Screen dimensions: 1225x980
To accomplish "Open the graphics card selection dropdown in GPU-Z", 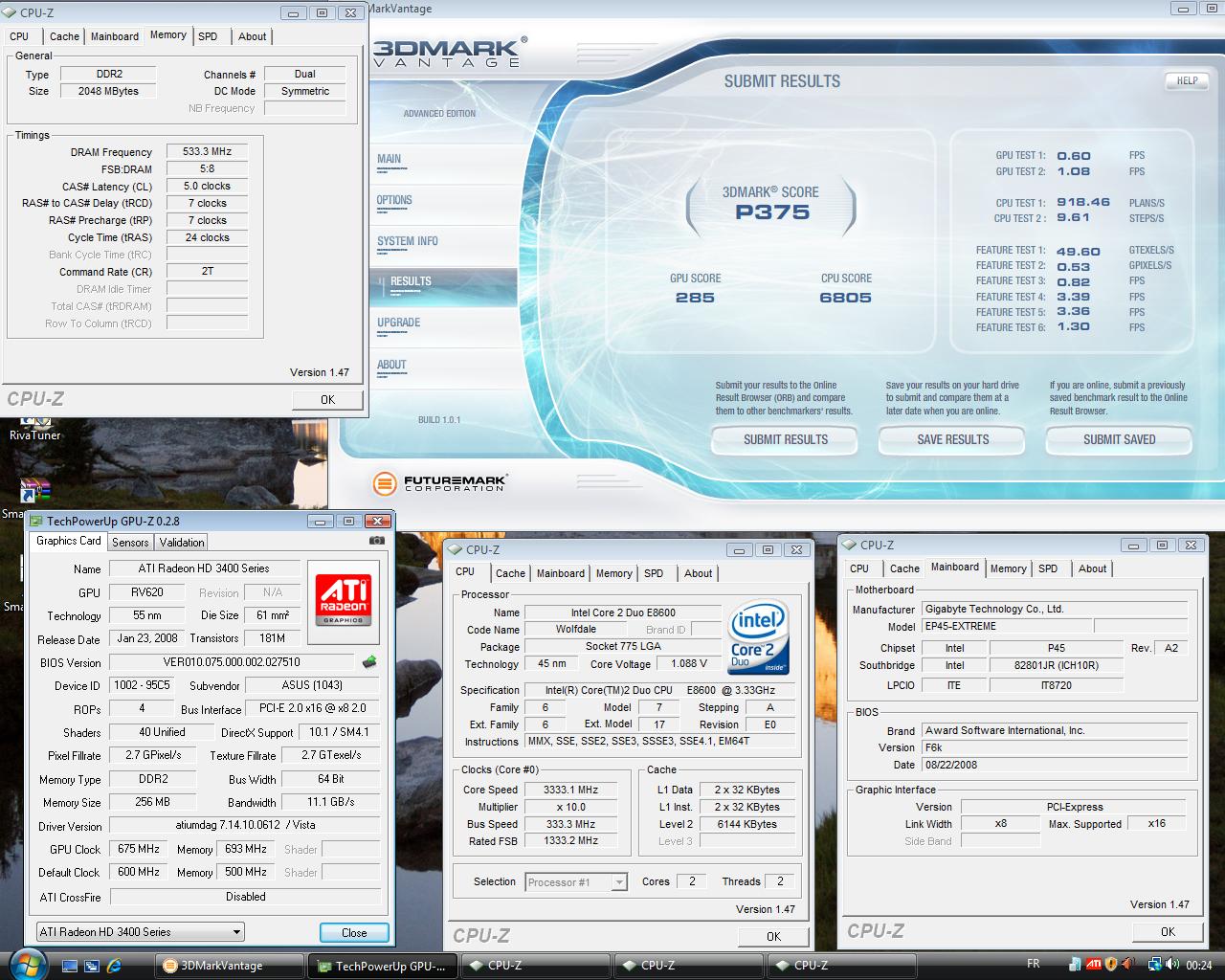I will (x=140, y=931).
